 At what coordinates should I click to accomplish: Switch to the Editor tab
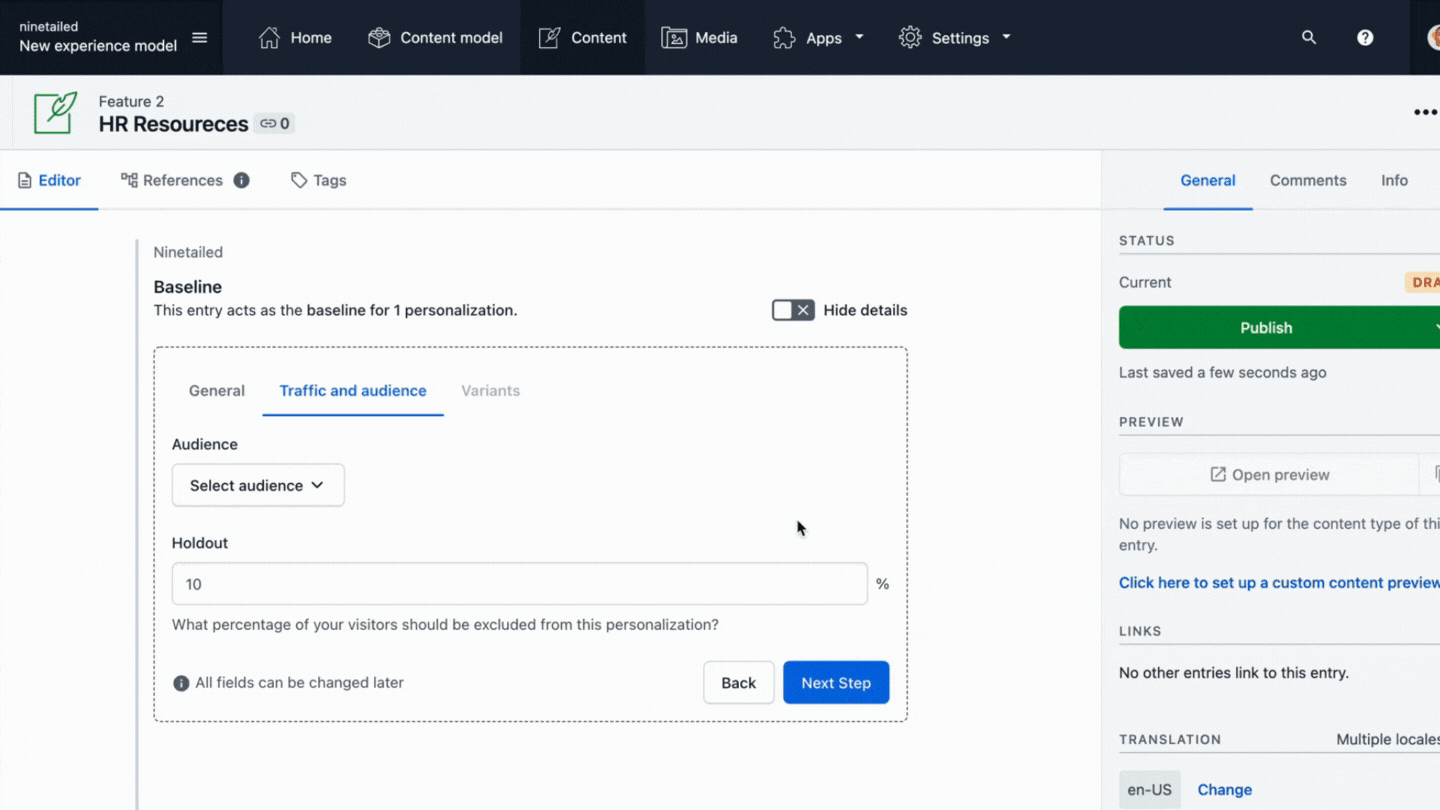(x=49, y=180)
